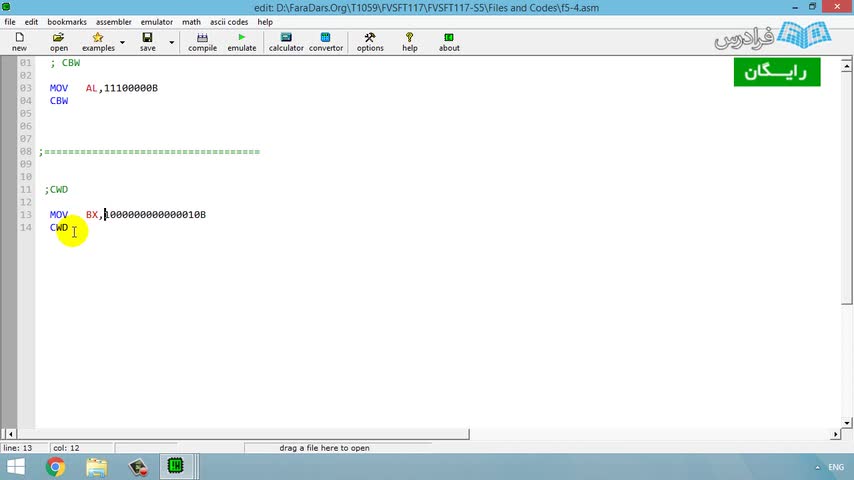
Task: Open the edit menu
Action: tap(31, 22)
